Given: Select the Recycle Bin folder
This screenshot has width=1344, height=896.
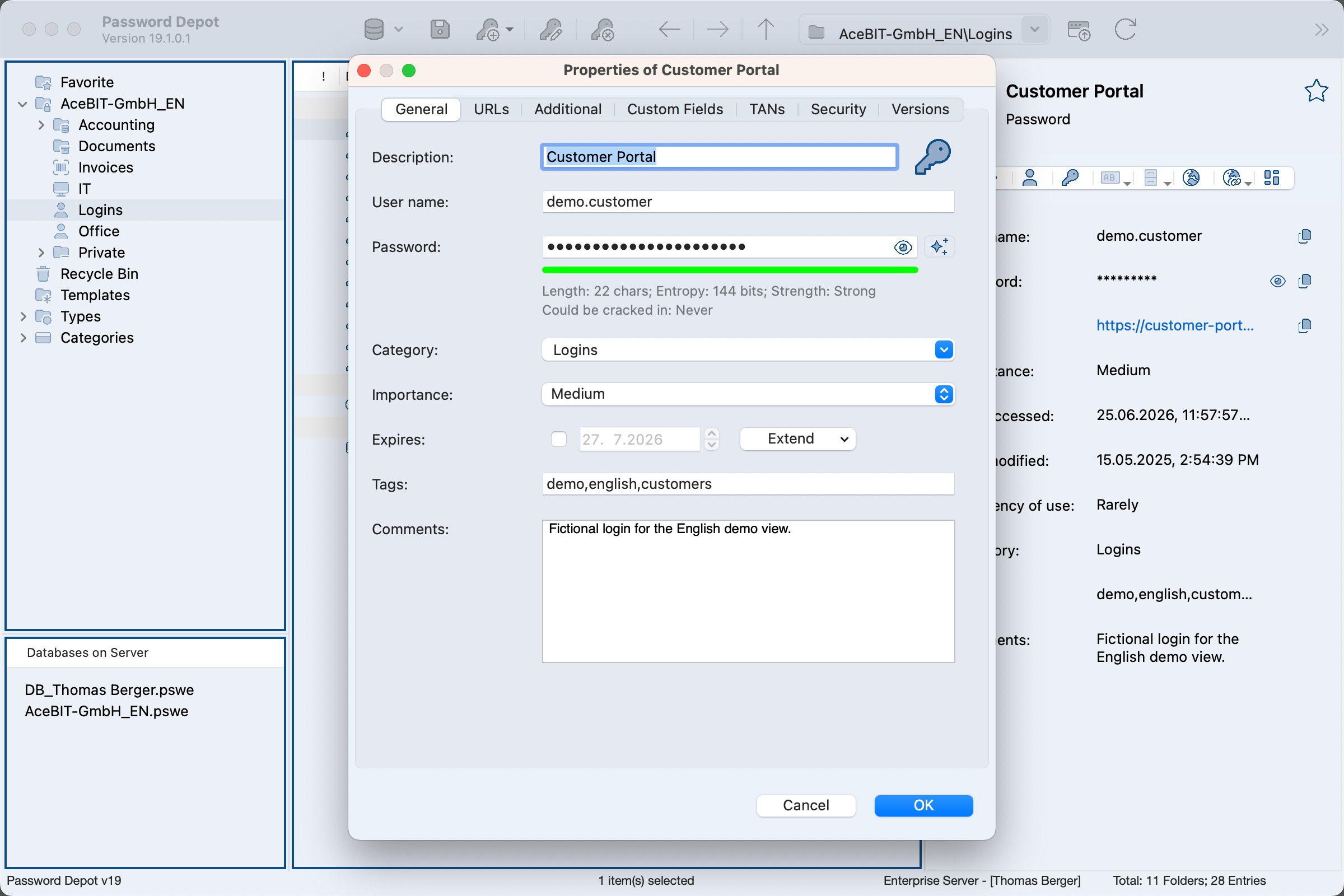Looking at the screenshot, I should [99, 274].
